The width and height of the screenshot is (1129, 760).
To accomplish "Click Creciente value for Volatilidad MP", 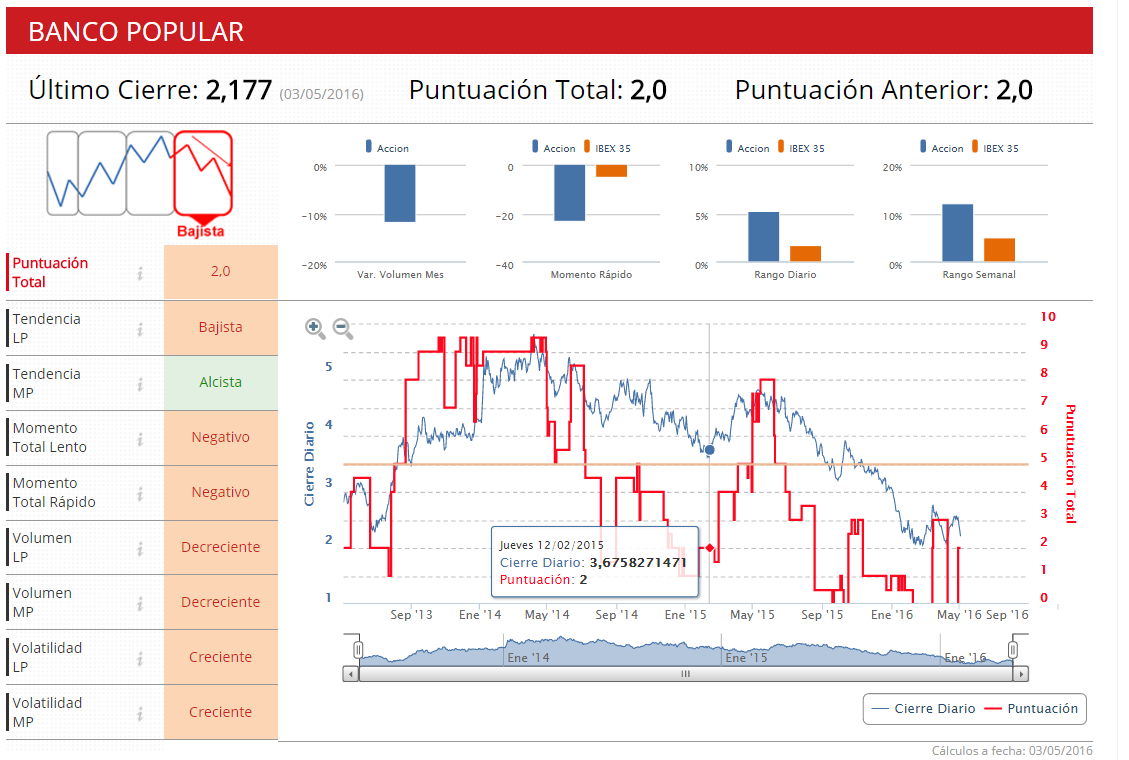I will pos(220,712).
